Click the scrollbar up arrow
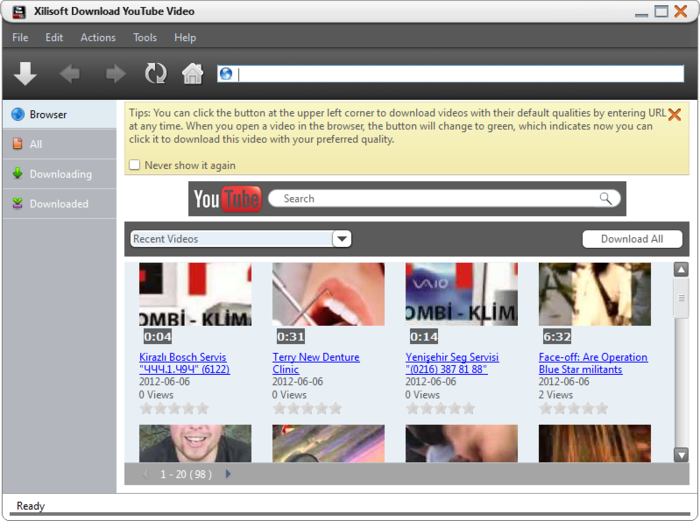 click(681, 270)
